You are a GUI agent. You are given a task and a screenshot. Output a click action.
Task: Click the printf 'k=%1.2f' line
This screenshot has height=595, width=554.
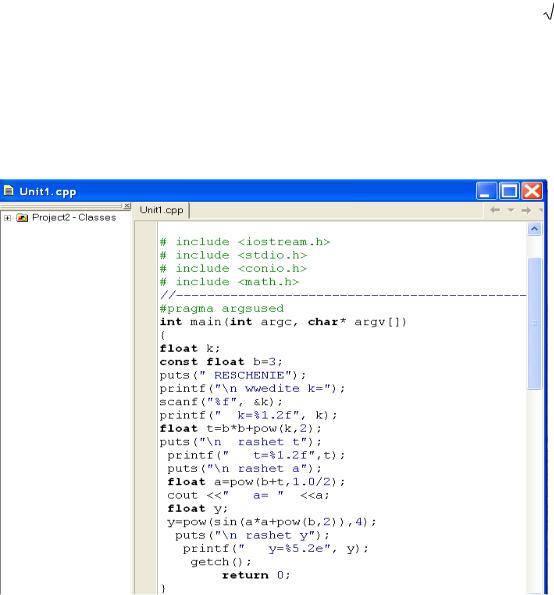[249, 415]
